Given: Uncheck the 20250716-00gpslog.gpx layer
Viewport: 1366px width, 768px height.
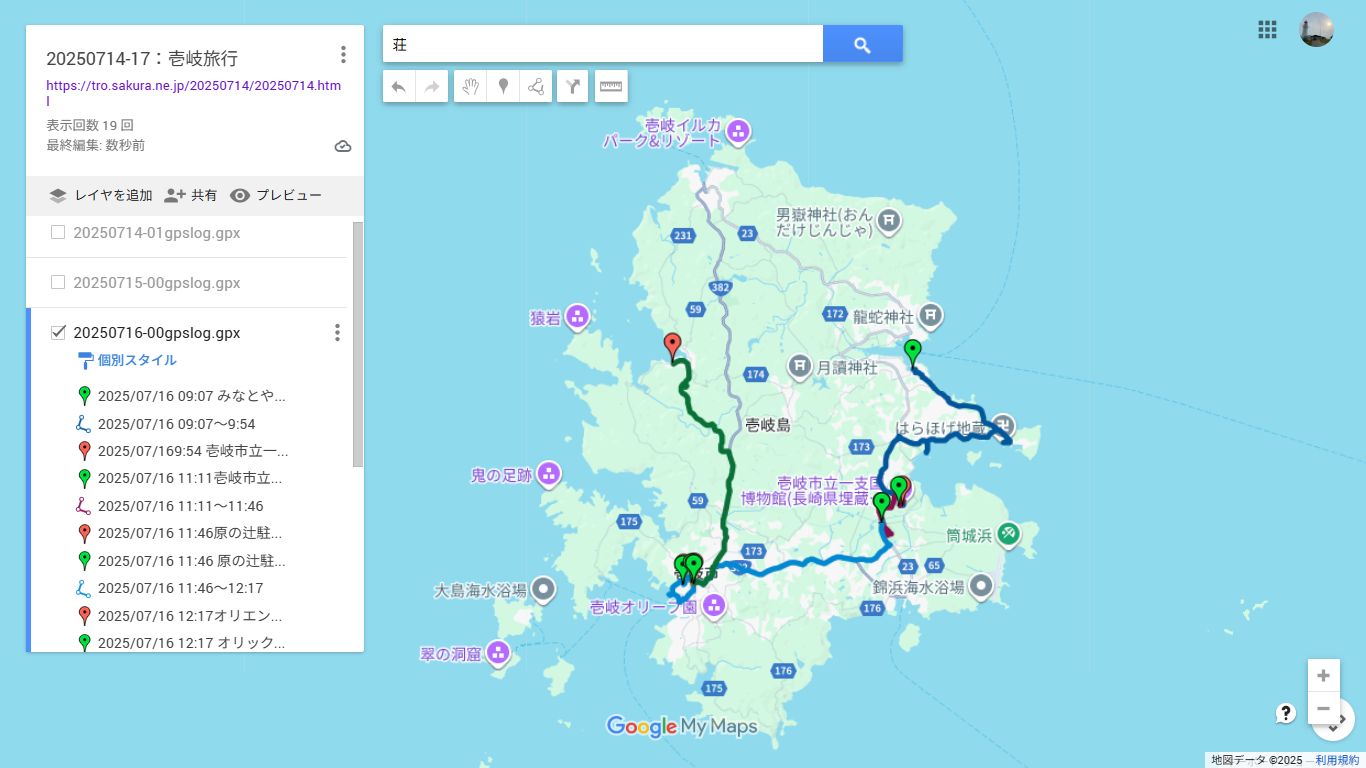Looking at the screenshot, I should pos(58,333).
